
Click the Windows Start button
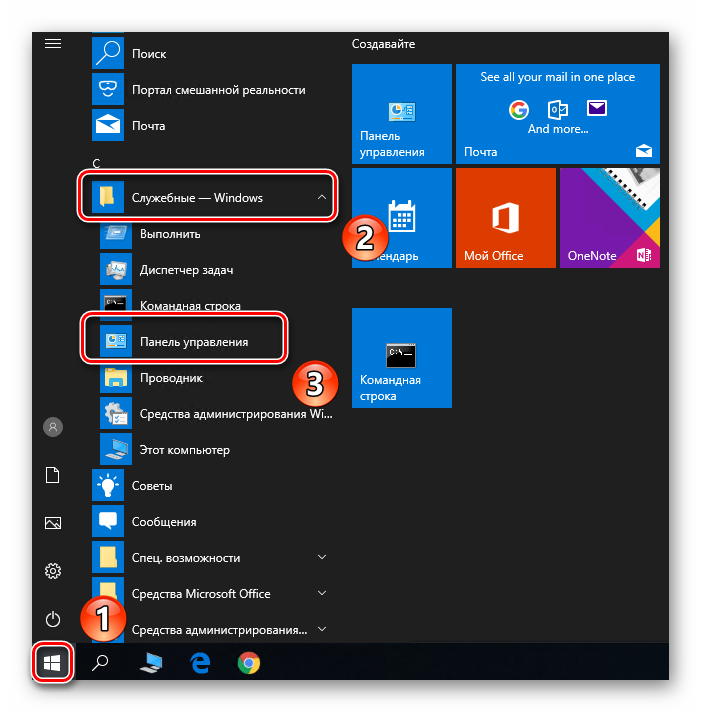coord(52,663)
